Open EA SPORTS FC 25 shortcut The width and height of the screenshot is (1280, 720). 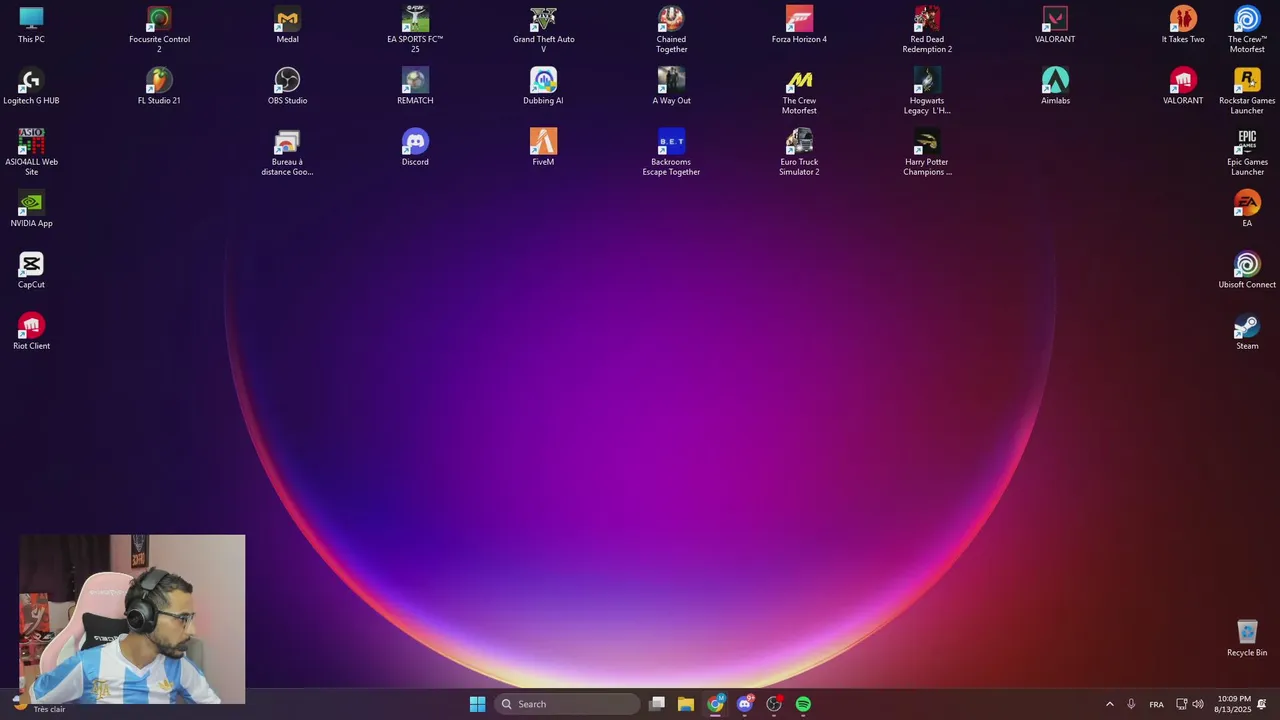coord(415,29)
